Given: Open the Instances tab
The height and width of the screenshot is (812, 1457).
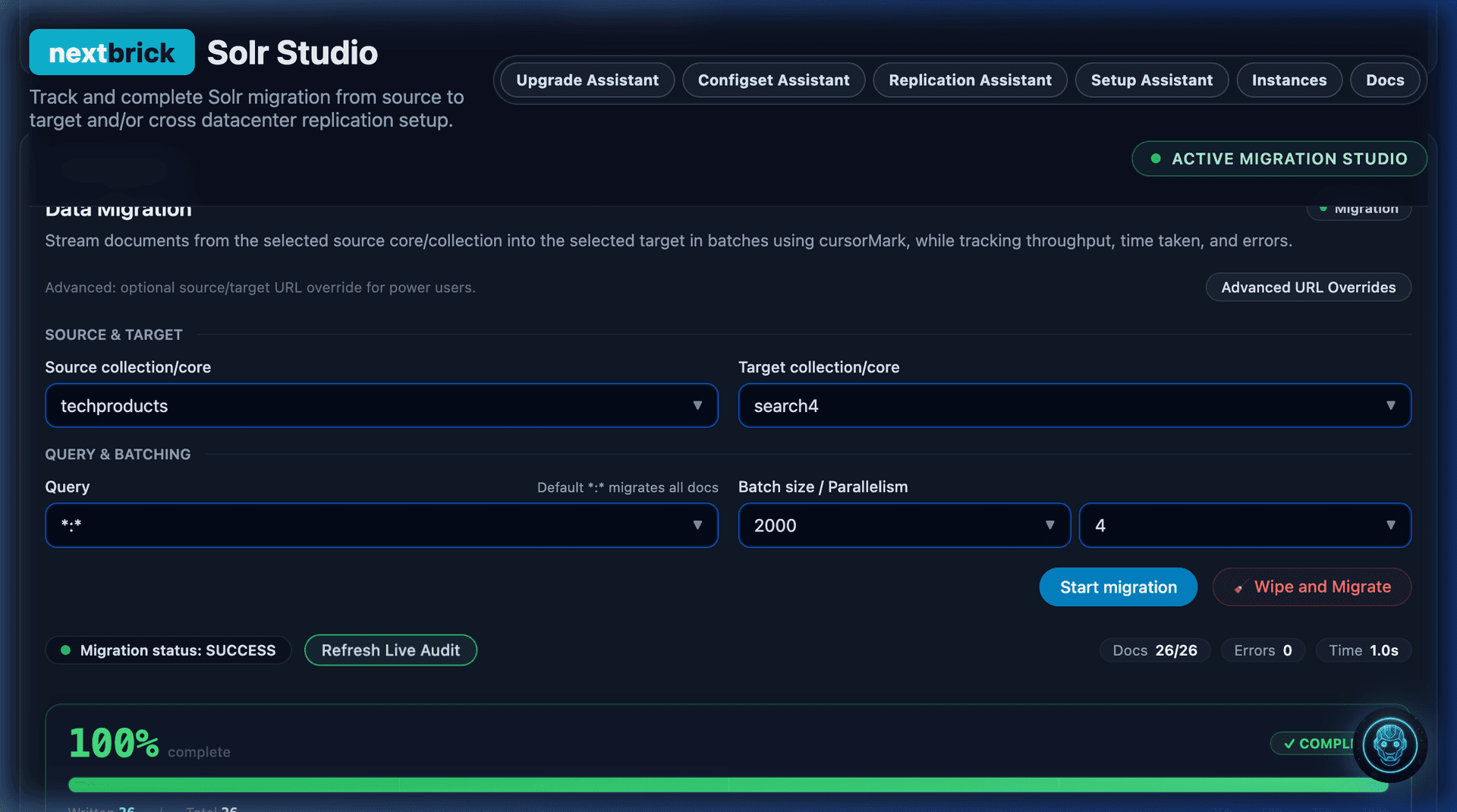Looking at the screenshot, I should (x=1289, y=80).
